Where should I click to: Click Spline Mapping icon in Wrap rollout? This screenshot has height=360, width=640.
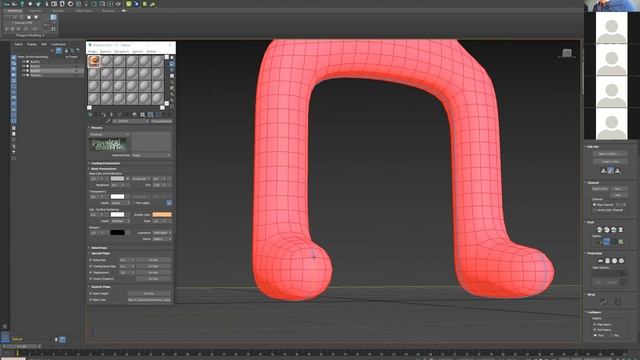[604, 301]
